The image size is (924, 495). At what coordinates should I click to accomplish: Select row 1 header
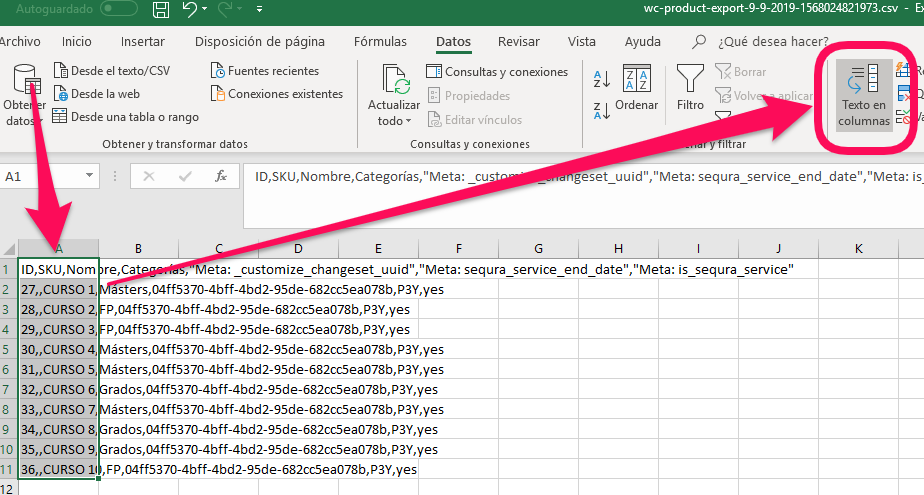point(8,269)
